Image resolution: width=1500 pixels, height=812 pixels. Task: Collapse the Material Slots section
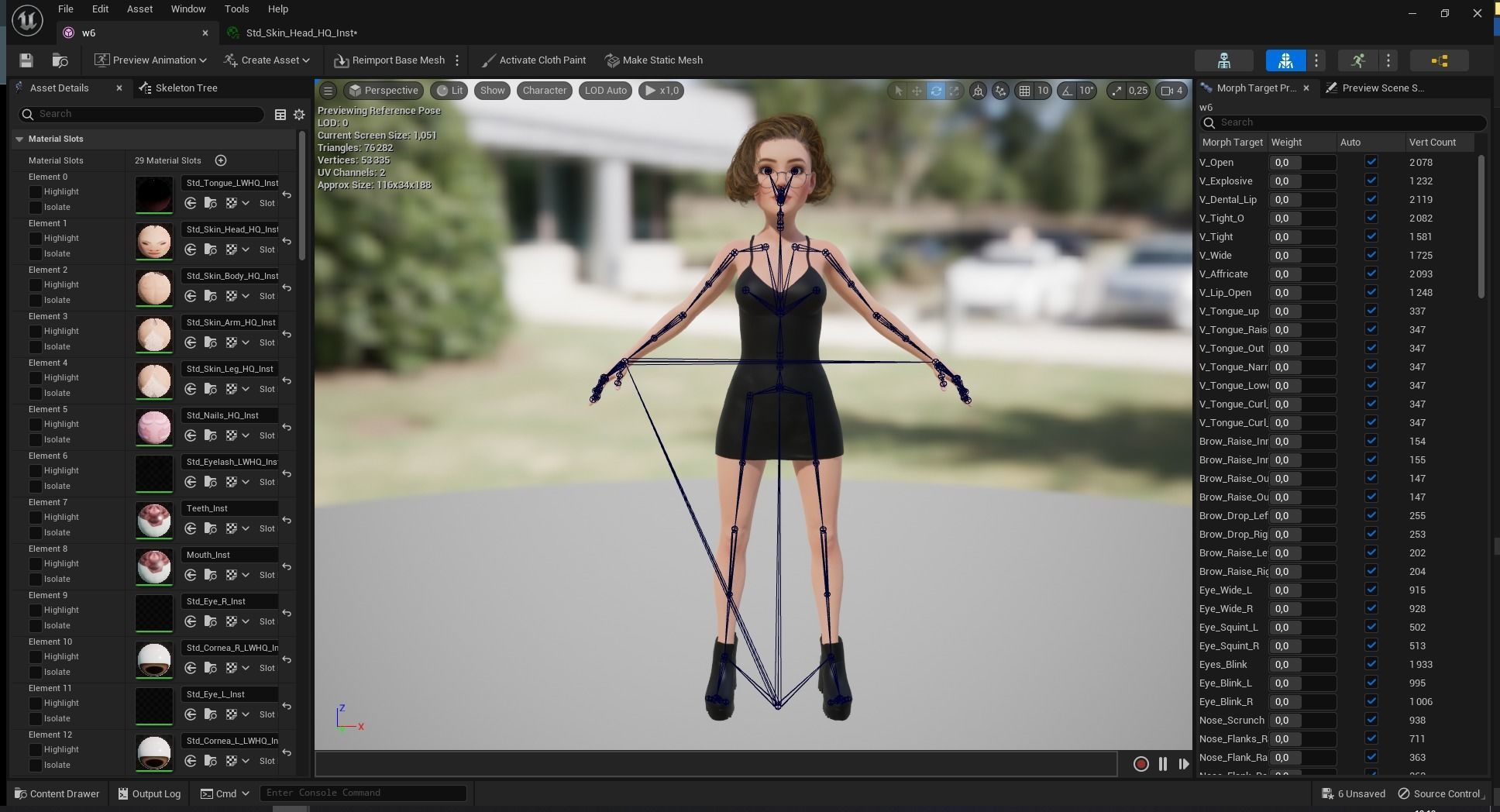click(x=19, y=139)
